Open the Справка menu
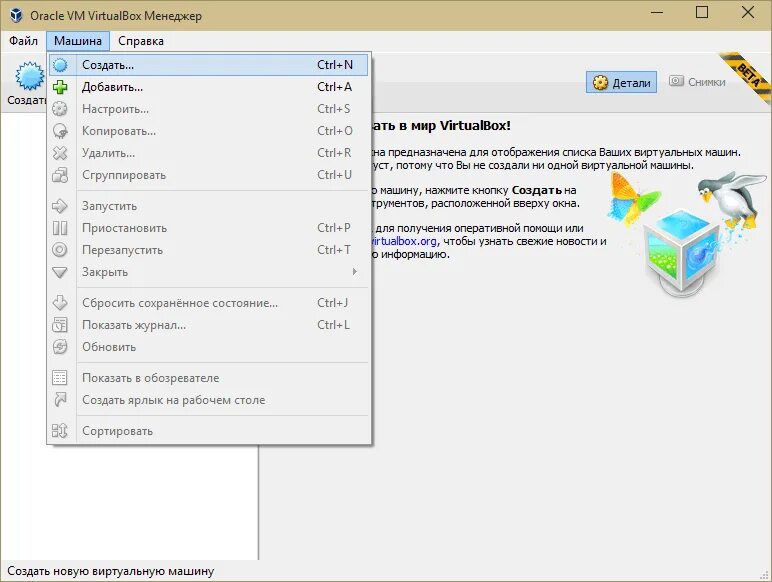The width and height of the screenshot is (772, 582). click(141, 41)
